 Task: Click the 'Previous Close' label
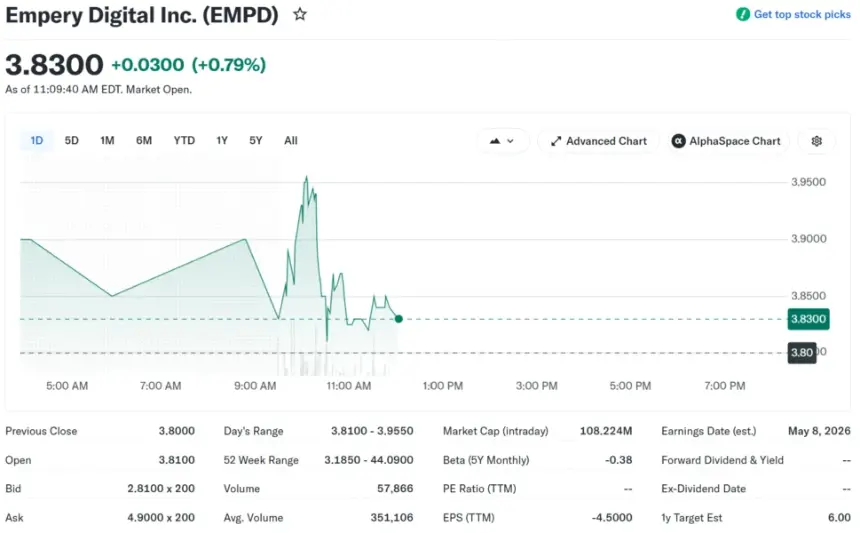pyautogui.click(x=41, y=431)
